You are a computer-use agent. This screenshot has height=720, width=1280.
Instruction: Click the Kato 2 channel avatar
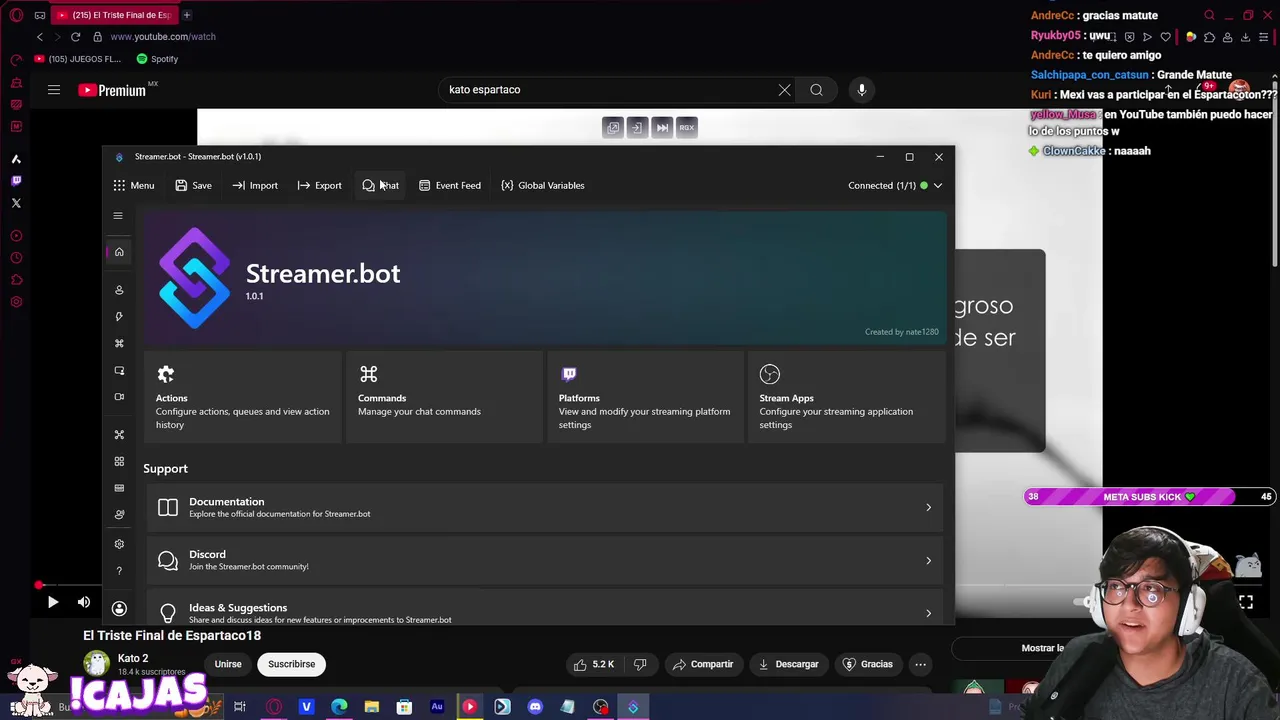click(96, 664)
